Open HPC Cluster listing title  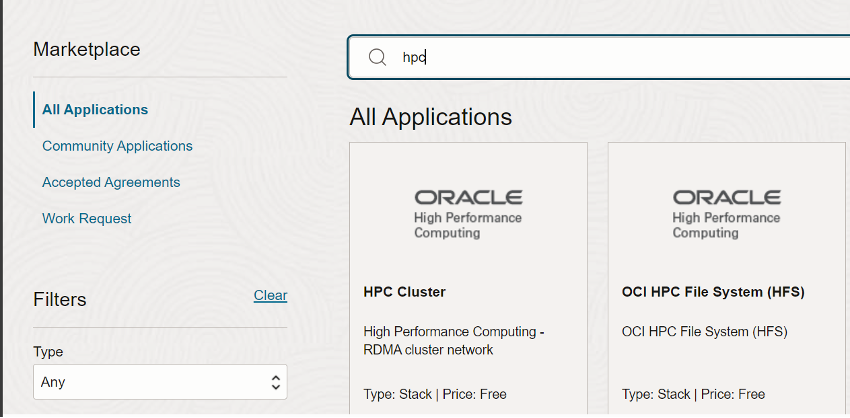click(x=404, y=292)
